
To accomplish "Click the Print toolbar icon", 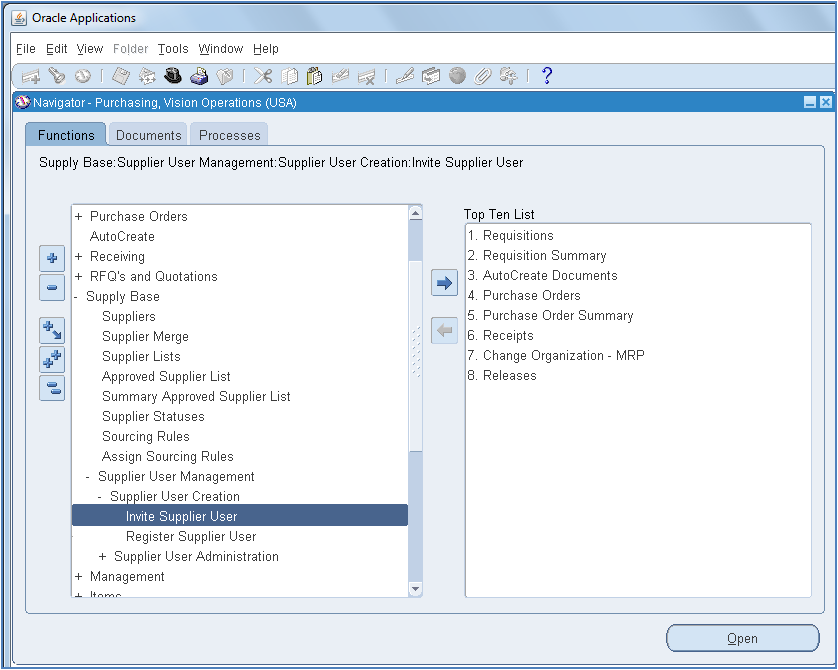I will (199, 76).
